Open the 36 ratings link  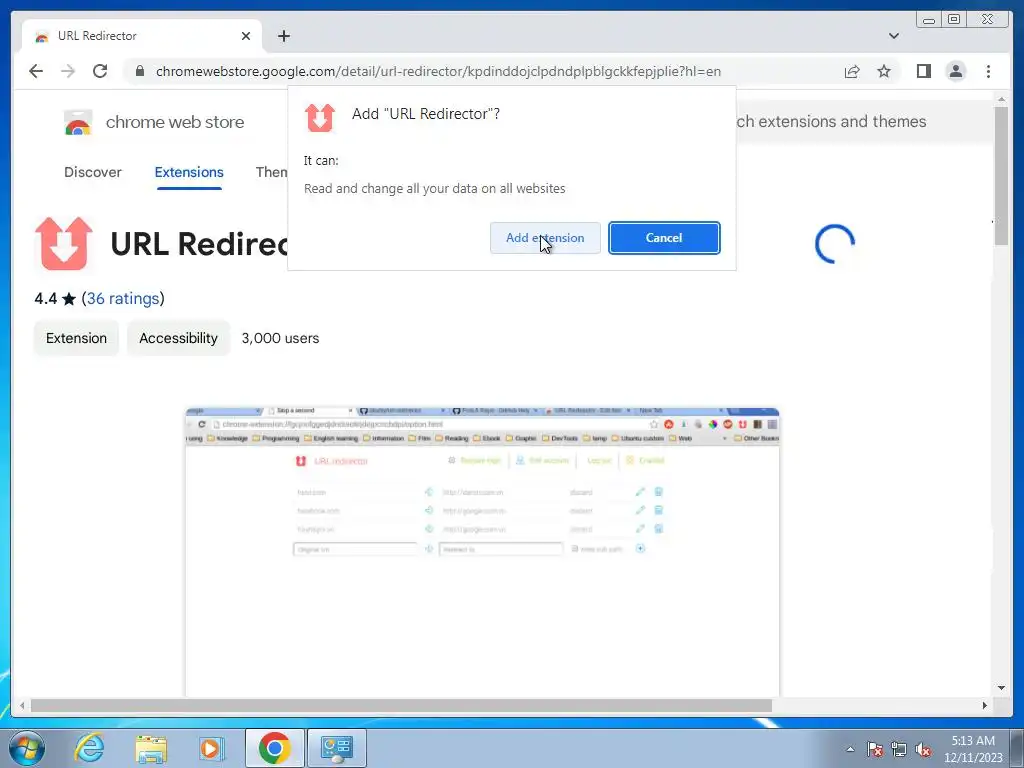[x=123, y=298]
